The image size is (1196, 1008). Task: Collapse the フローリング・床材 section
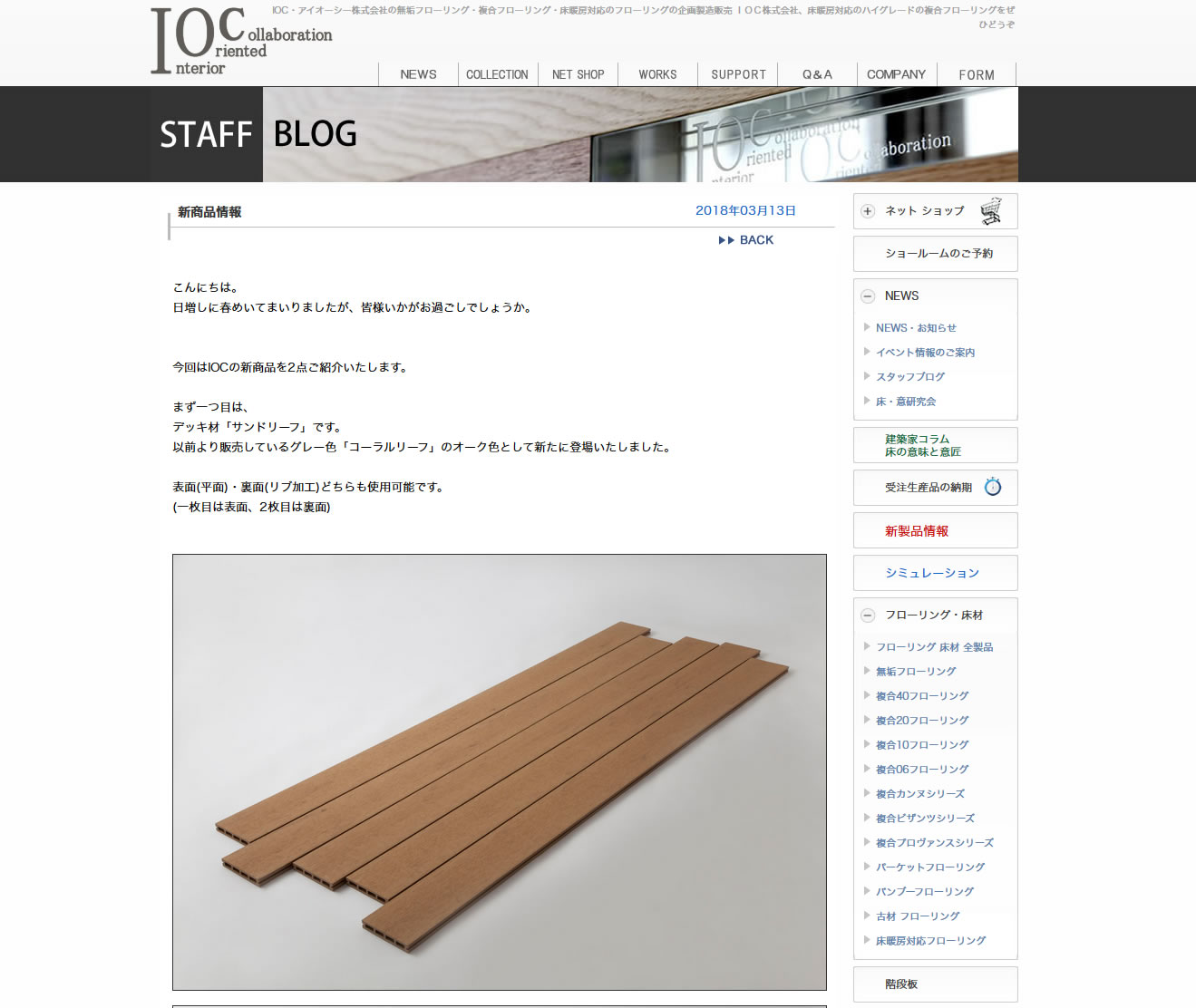868,615
